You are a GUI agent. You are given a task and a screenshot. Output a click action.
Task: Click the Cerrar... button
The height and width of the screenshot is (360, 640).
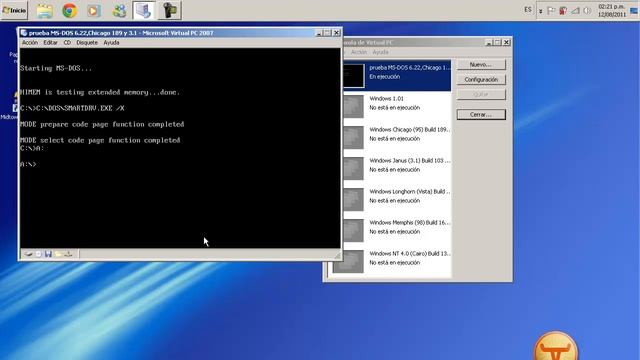click(481, 115)
